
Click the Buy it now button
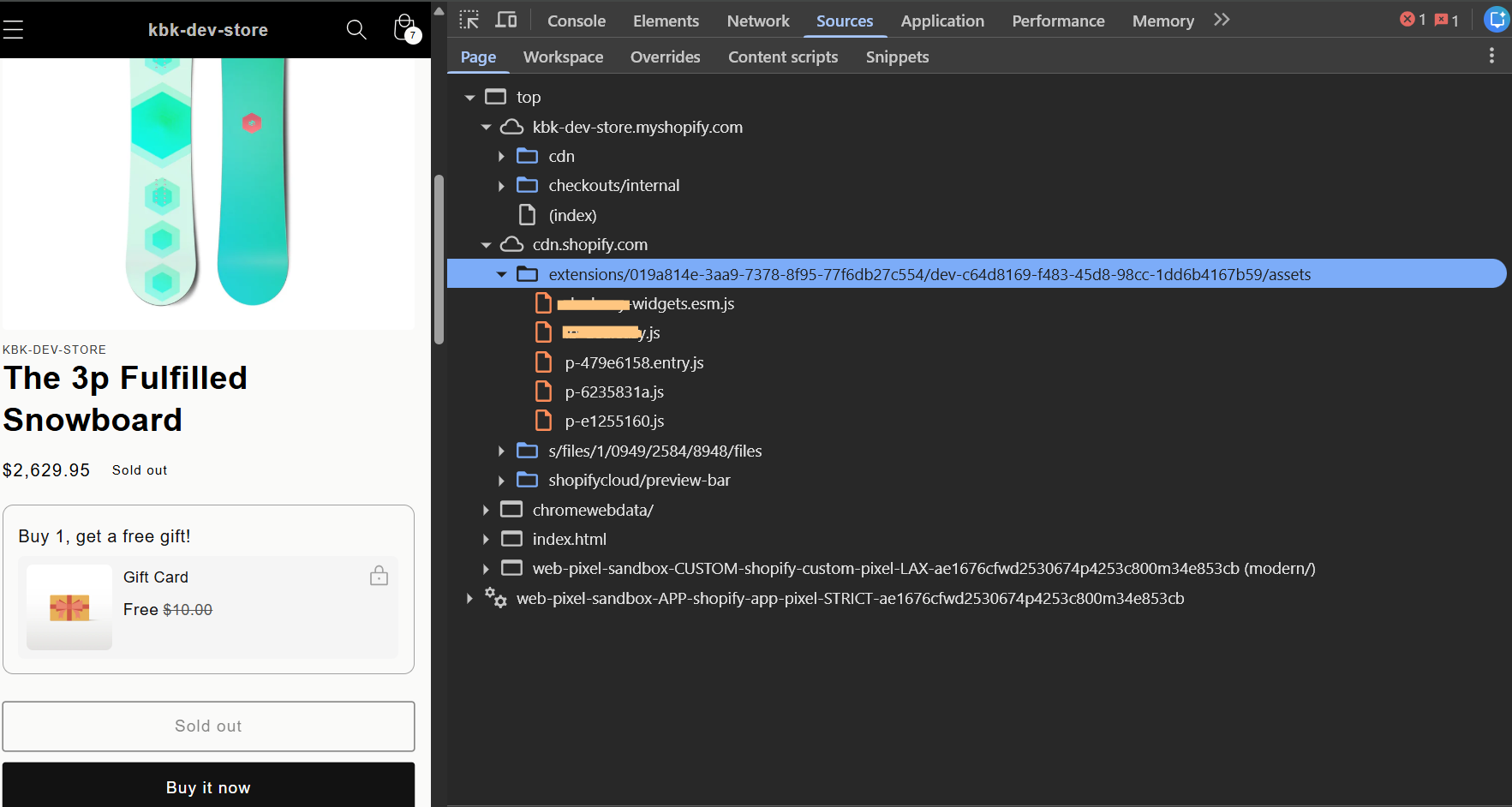point(208,786)
